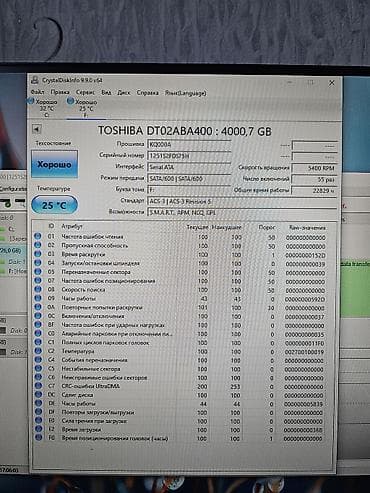The height and width of the screenshot is (493, 370).
Task: Click the Raw-значения column header
Action: (307, 228)
